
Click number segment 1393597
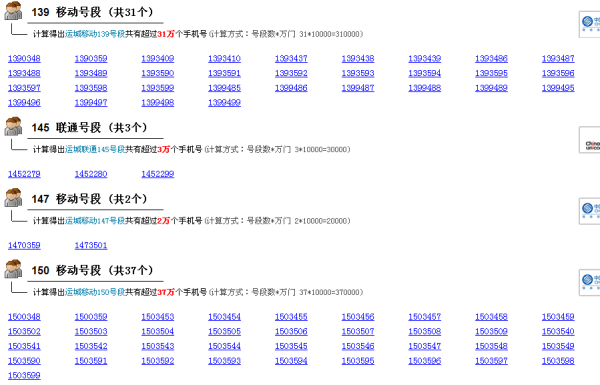[24, 88]
